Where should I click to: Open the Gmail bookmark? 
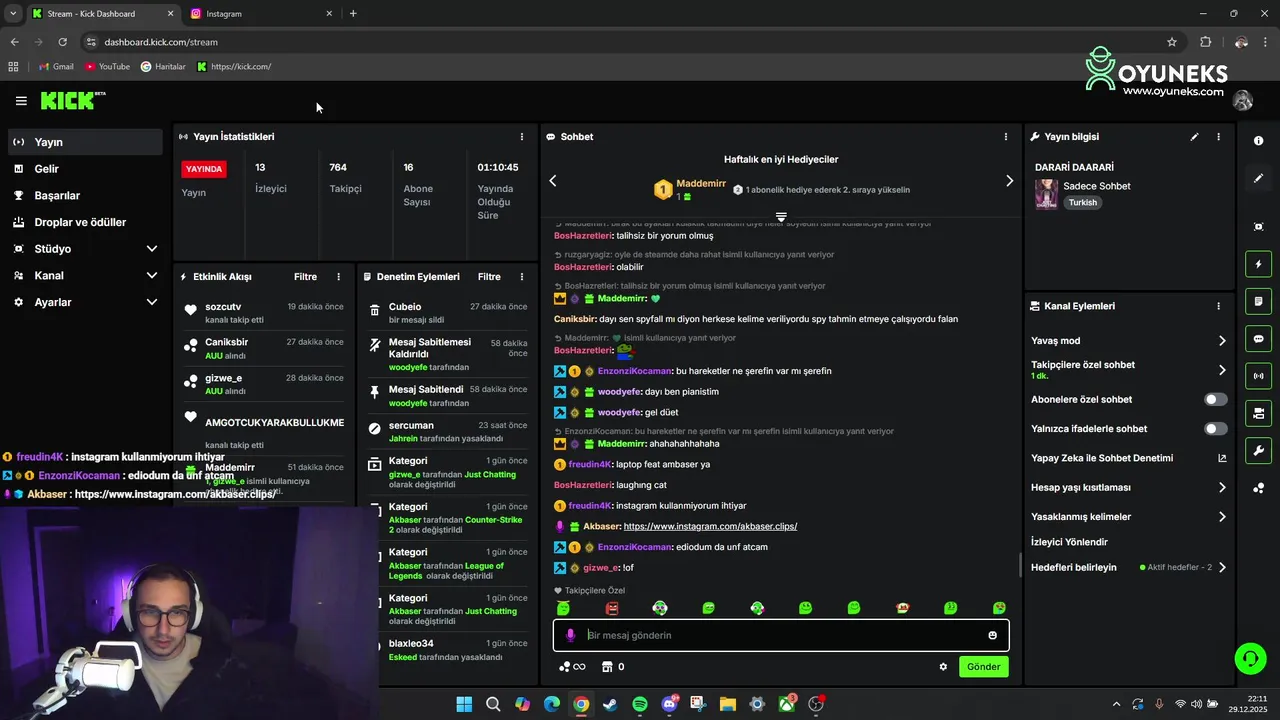(x=56, y=67)
